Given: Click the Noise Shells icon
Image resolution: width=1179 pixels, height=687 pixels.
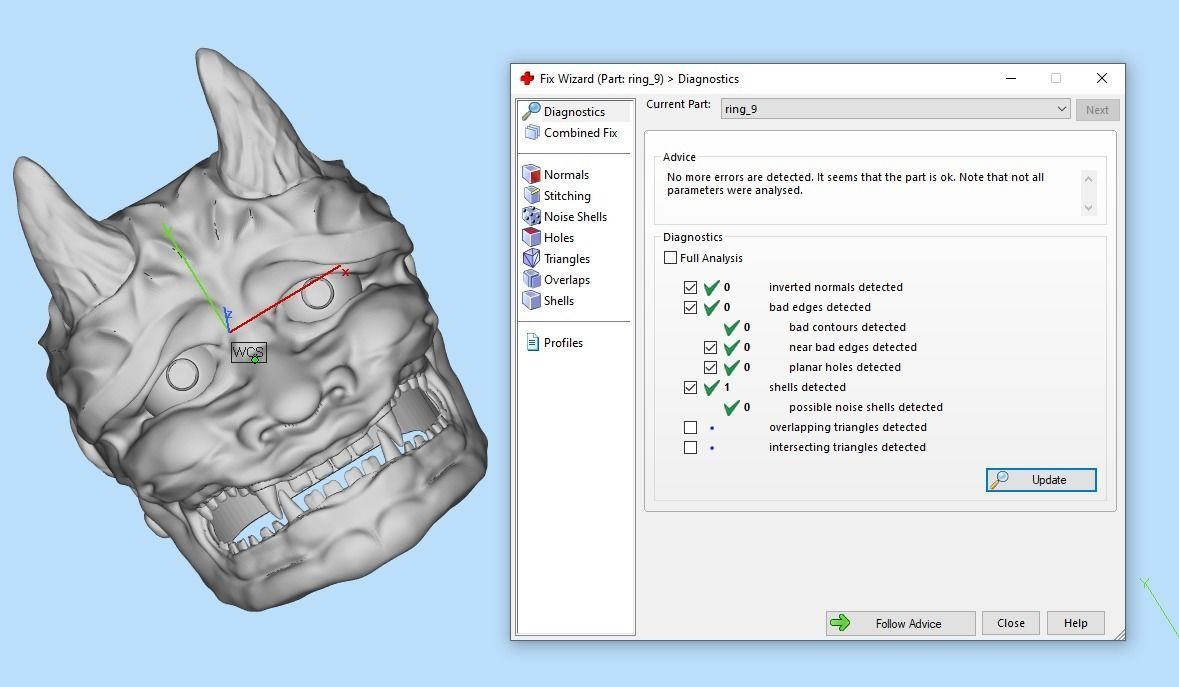Looking at the screenshot, I should click(532, 216).
